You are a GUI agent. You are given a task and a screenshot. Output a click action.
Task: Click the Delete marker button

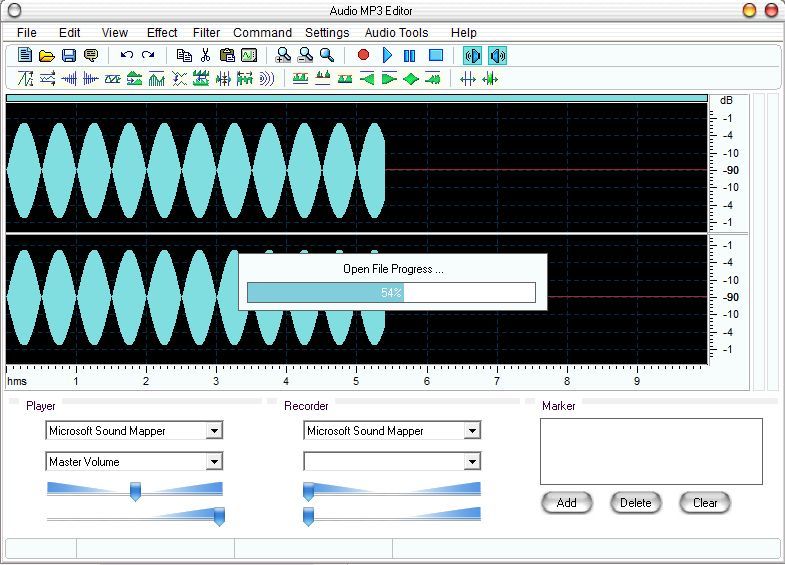click(x=636, y=502)
